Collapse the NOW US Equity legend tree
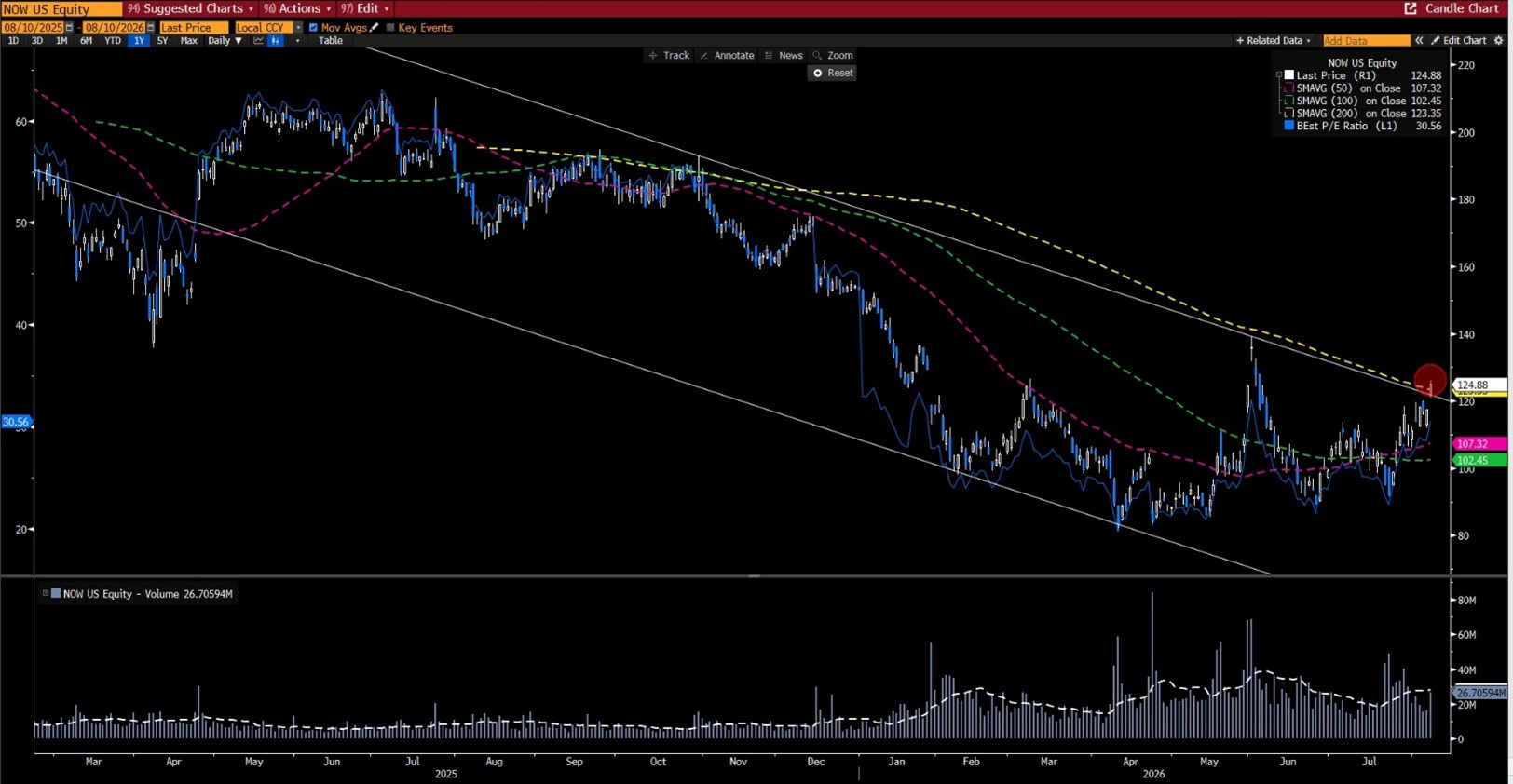The image size is (1513, 784). (1278, 75)
